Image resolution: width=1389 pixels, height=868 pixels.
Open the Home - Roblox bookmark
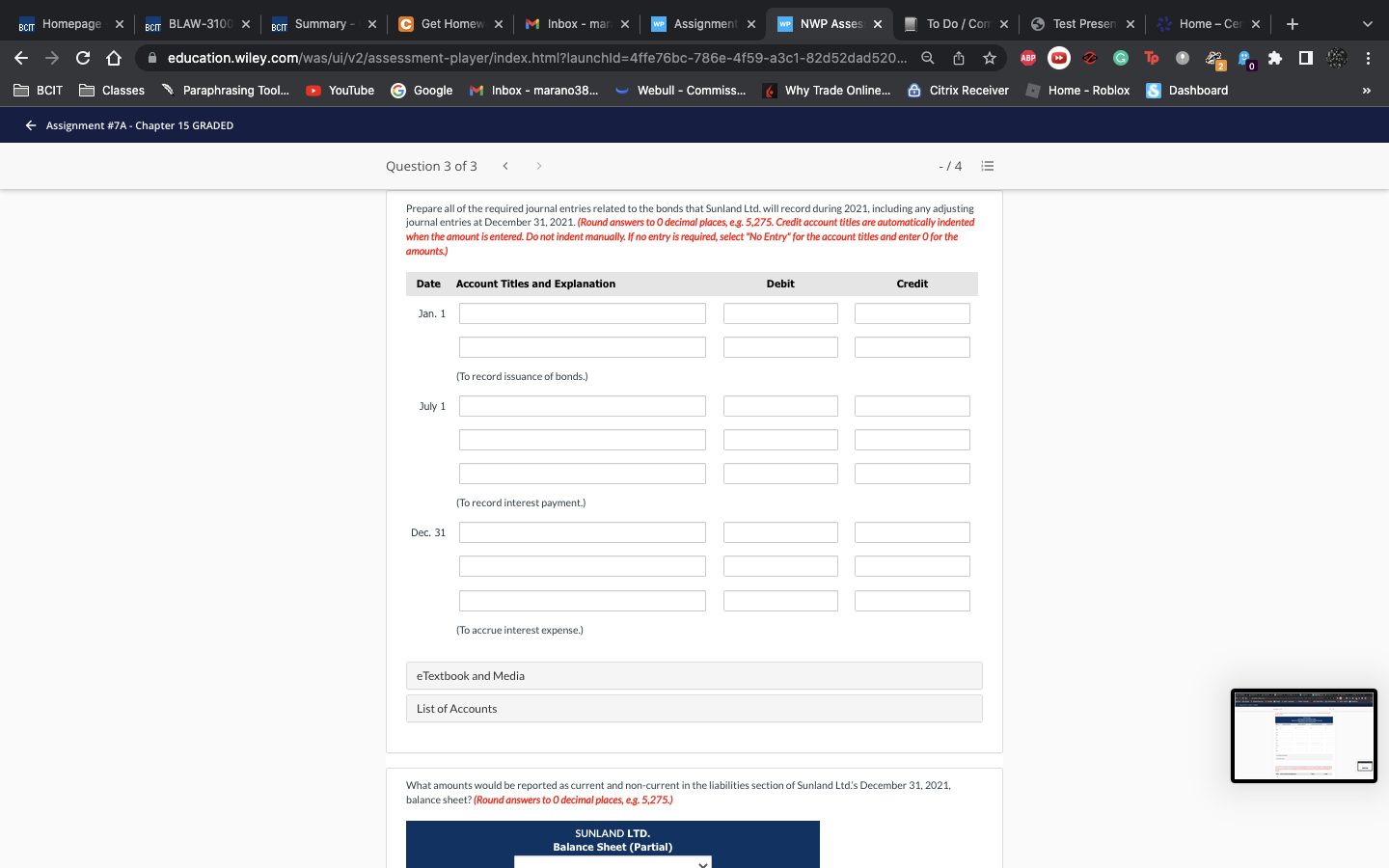(x=1077, y=91)
